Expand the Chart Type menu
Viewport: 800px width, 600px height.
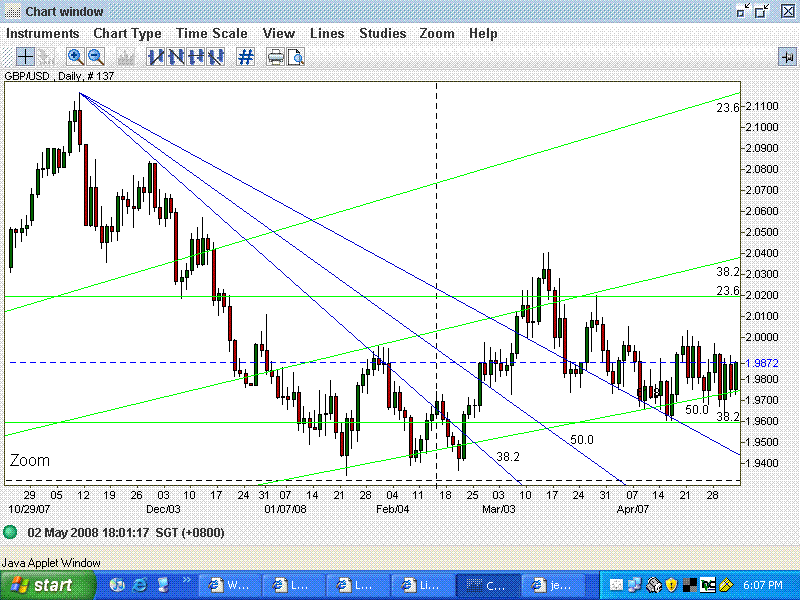(x=127, y=33)
